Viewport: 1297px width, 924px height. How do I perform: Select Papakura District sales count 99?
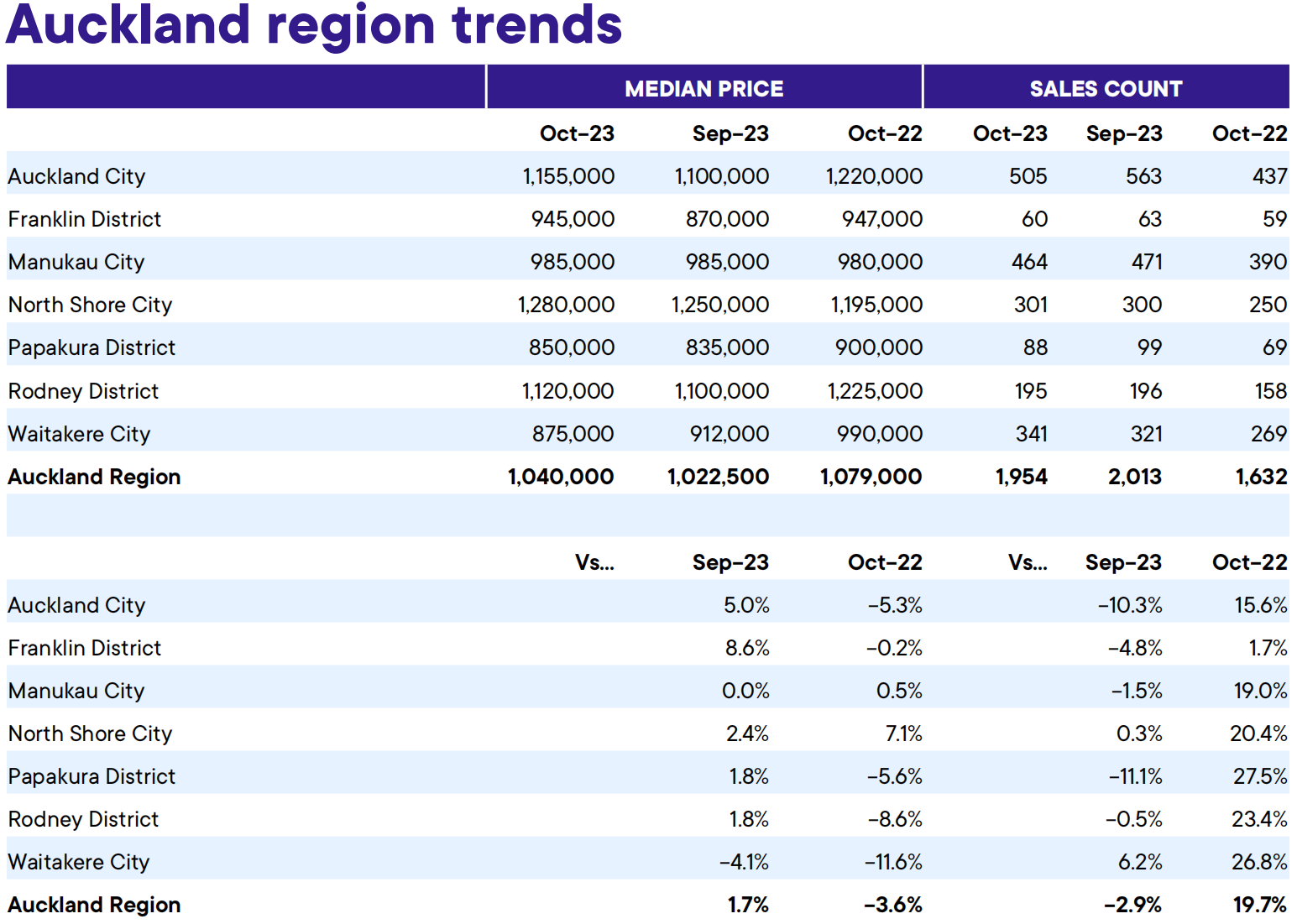pyautogui.click(x=1149, y=347)
